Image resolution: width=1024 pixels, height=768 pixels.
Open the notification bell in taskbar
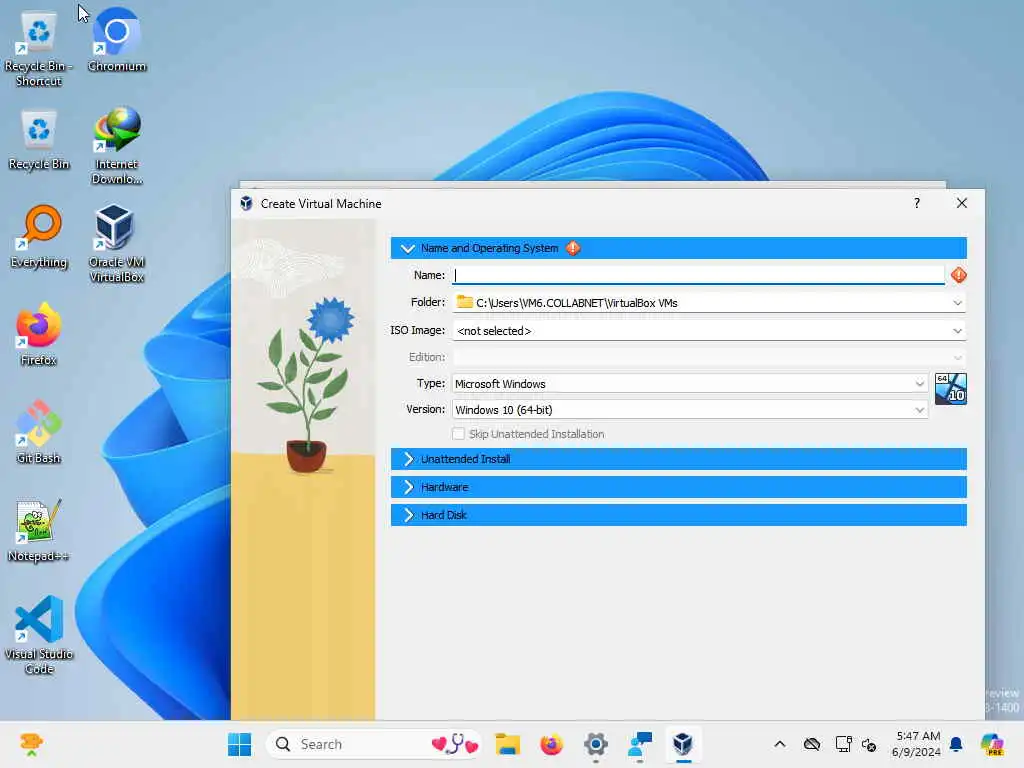point(956,744)
